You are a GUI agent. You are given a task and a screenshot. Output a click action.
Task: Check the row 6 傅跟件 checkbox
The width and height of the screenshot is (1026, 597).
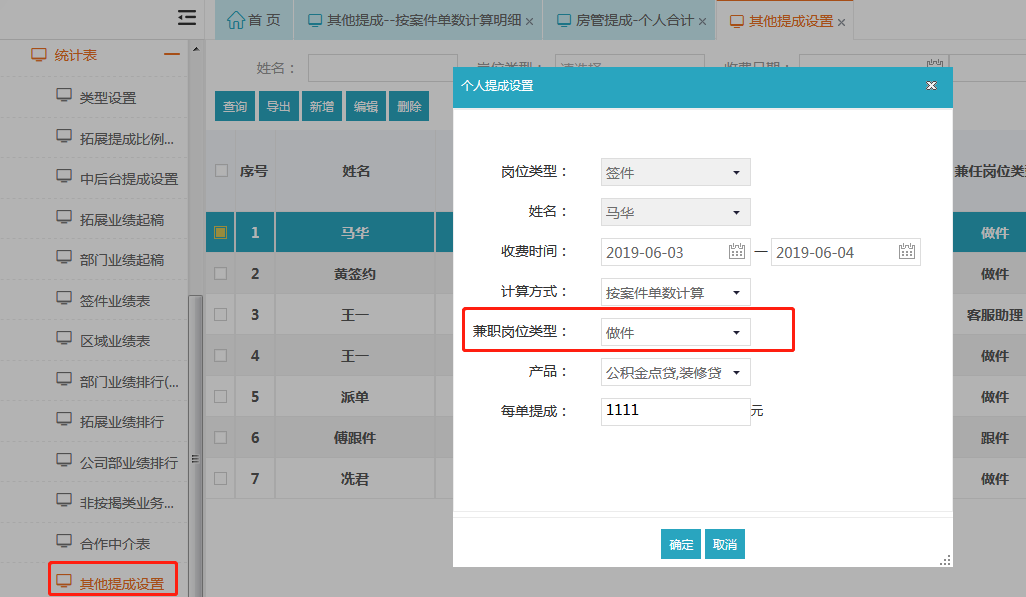pos(221,437)
